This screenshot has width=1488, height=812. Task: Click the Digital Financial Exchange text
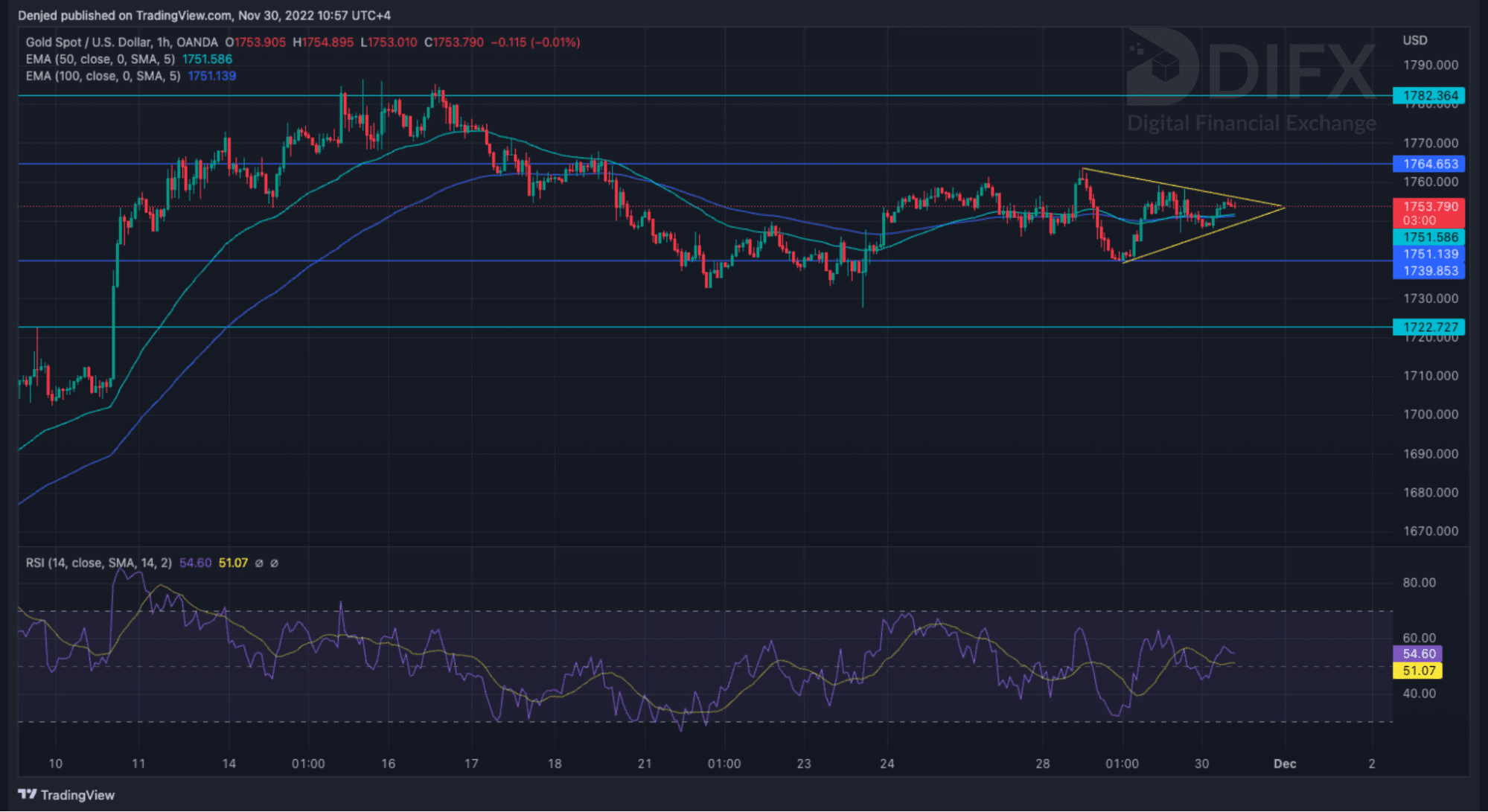(1251, 123)
